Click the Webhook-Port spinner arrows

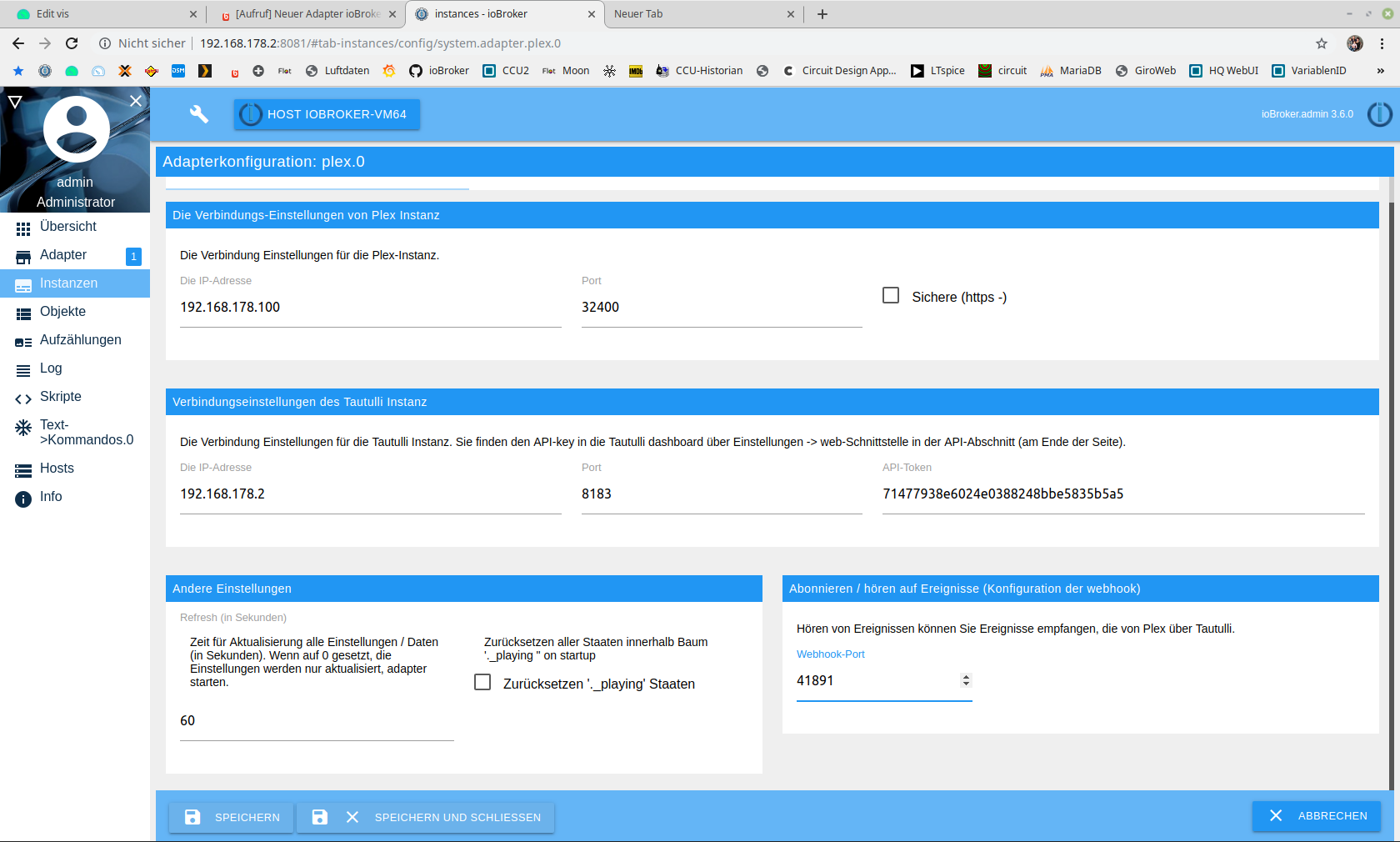(966, 680)
